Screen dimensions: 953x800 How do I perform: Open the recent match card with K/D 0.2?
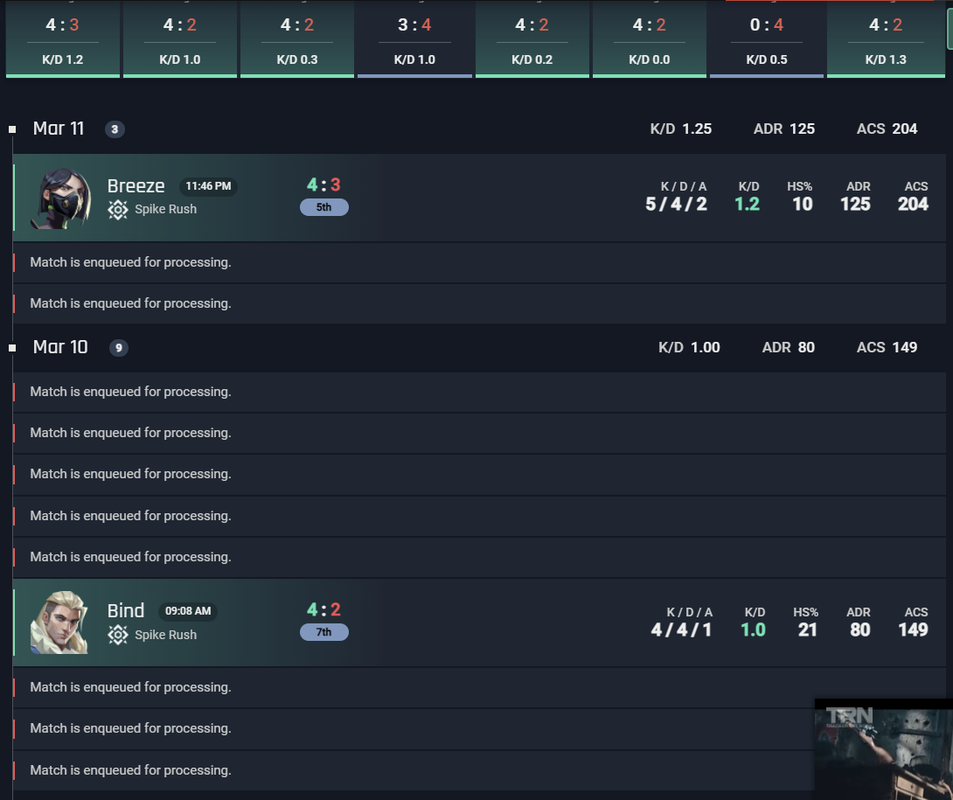click(532, 39)
